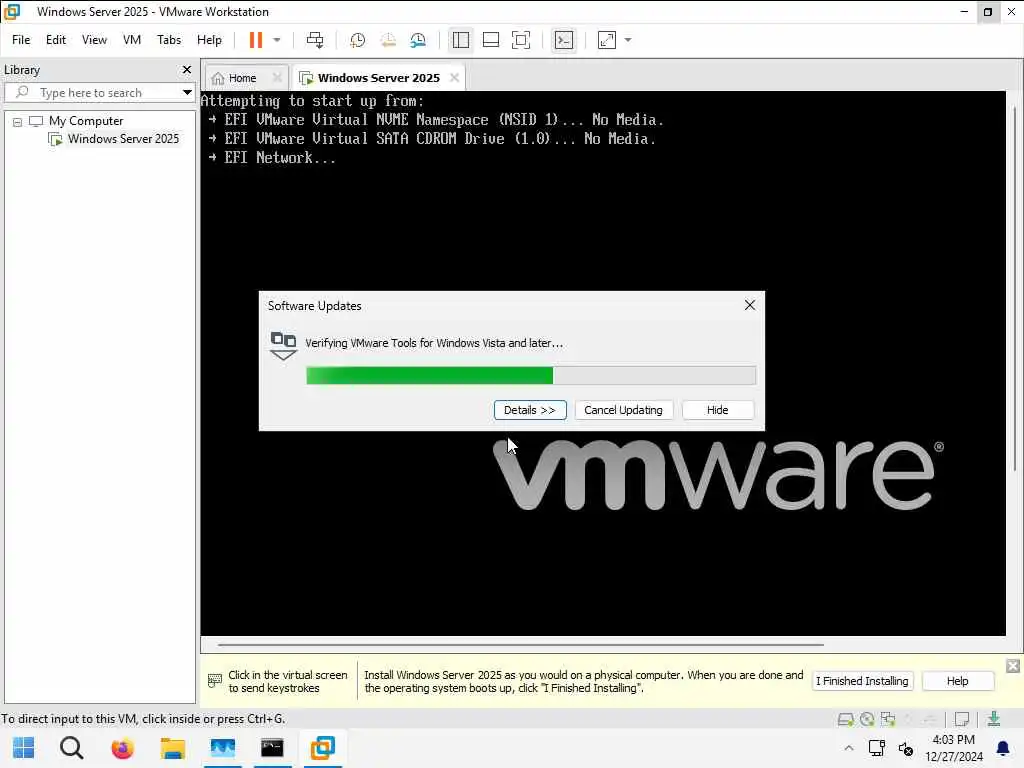
Task: Click the Suspend/Pause VM toolbar icon
Action: pyautogui.click(x=255, y=40)
